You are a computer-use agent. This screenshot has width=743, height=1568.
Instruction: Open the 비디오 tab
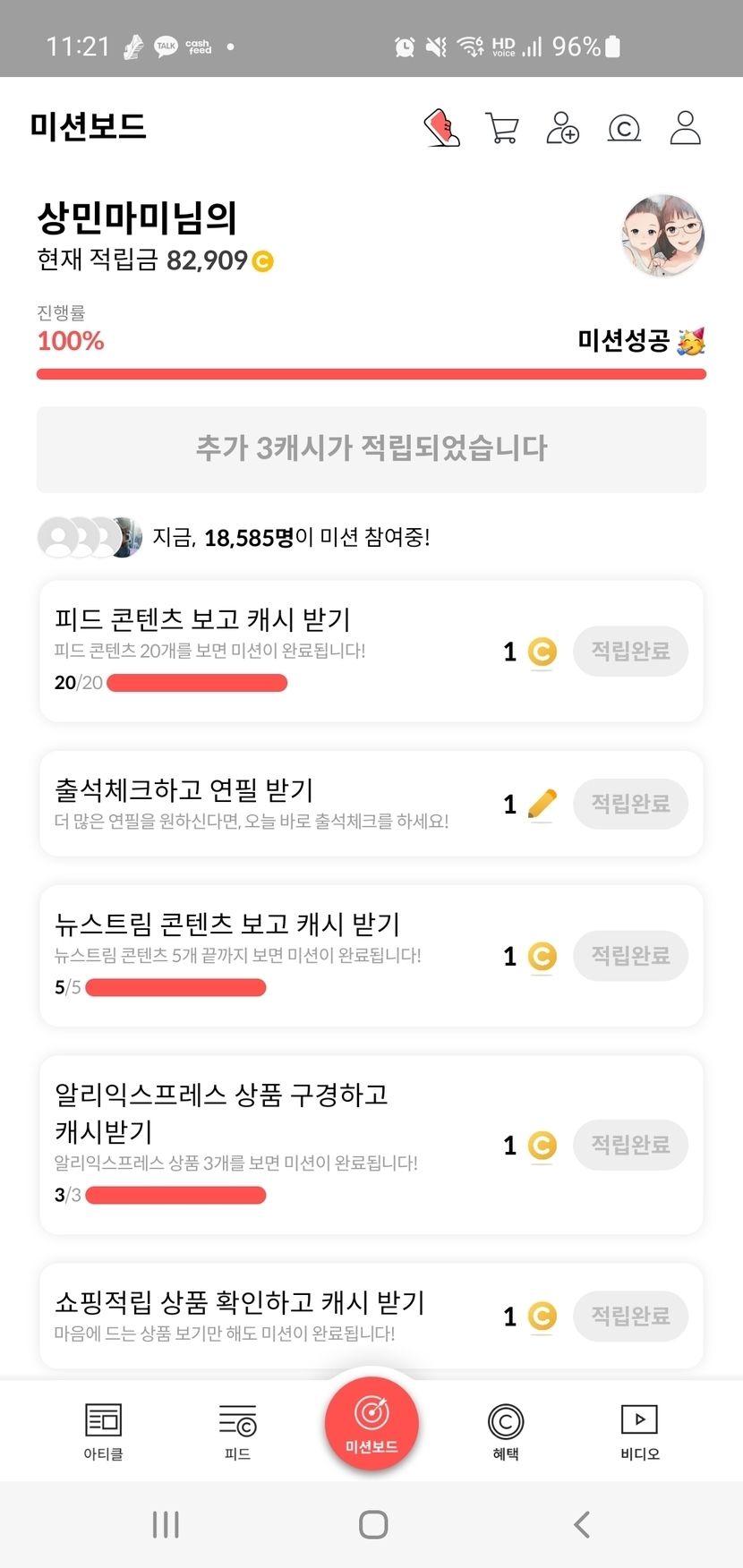[639, 1430]
